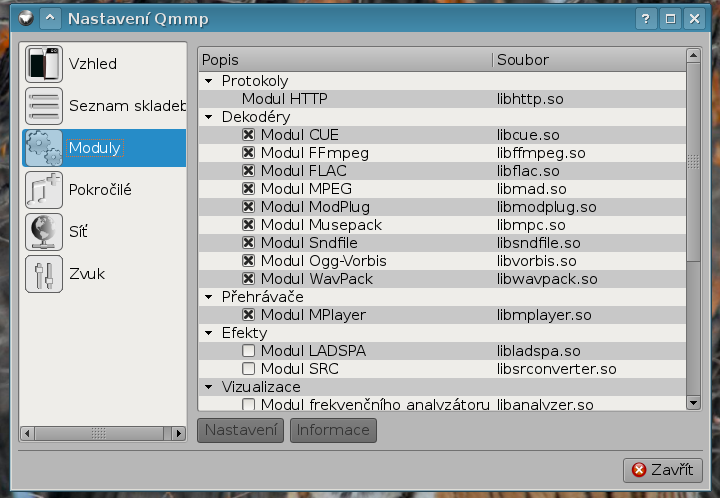Toggle the Modul ModPlug checkbox
Image resolution: width=720 pixels, height=498 pixels.
point(248,207)
